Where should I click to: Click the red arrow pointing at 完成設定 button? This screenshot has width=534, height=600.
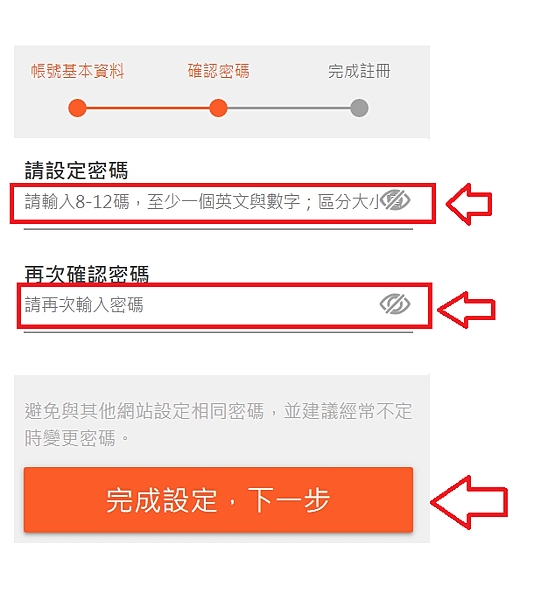tap(469, 502)
